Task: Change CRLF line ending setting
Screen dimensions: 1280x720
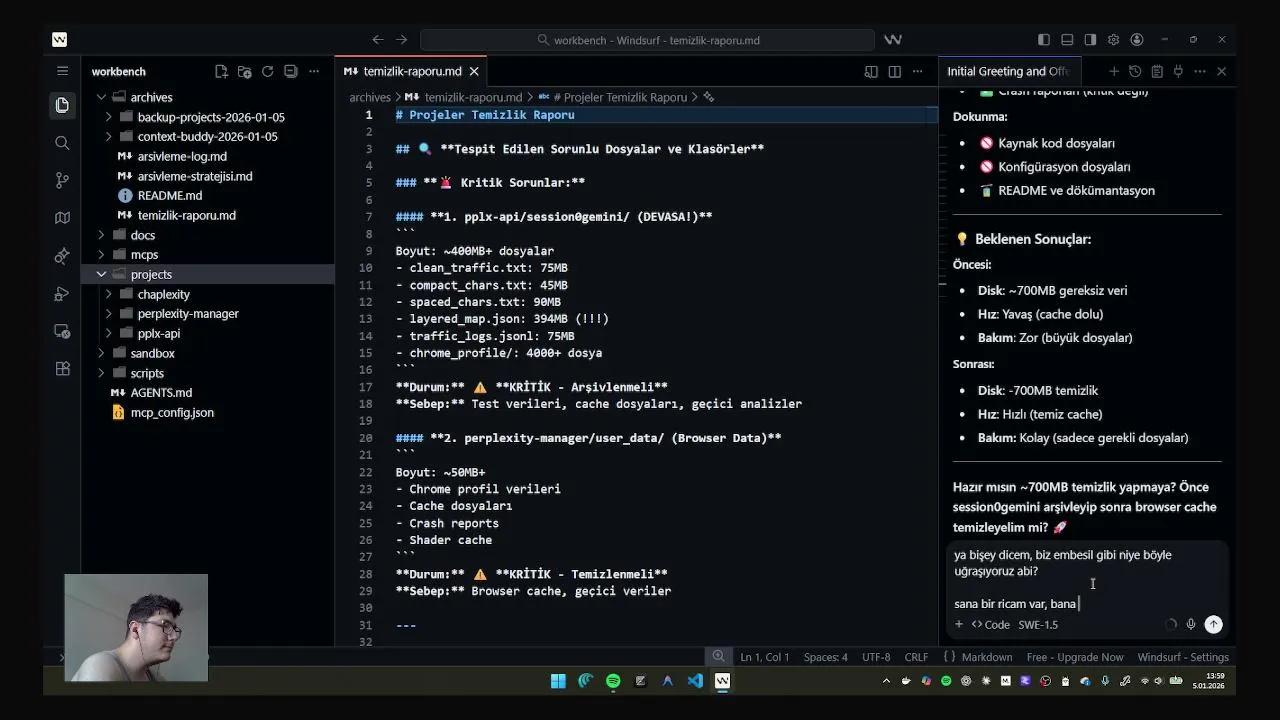Action: point(916,657)
